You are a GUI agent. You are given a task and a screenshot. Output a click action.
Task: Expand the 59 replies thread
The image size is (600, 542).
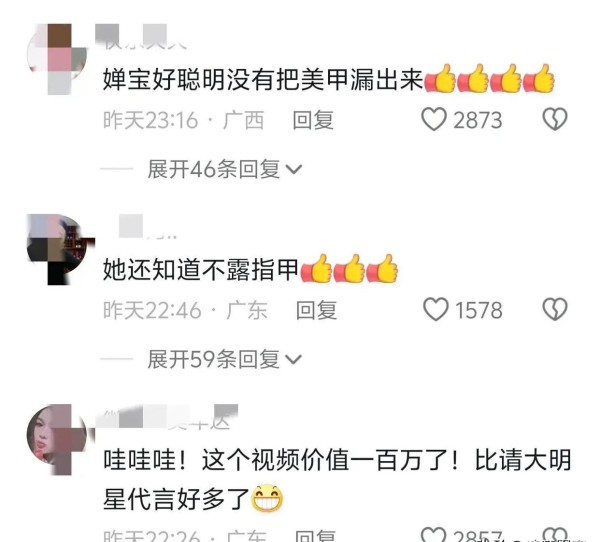click(x=225, y=359)
